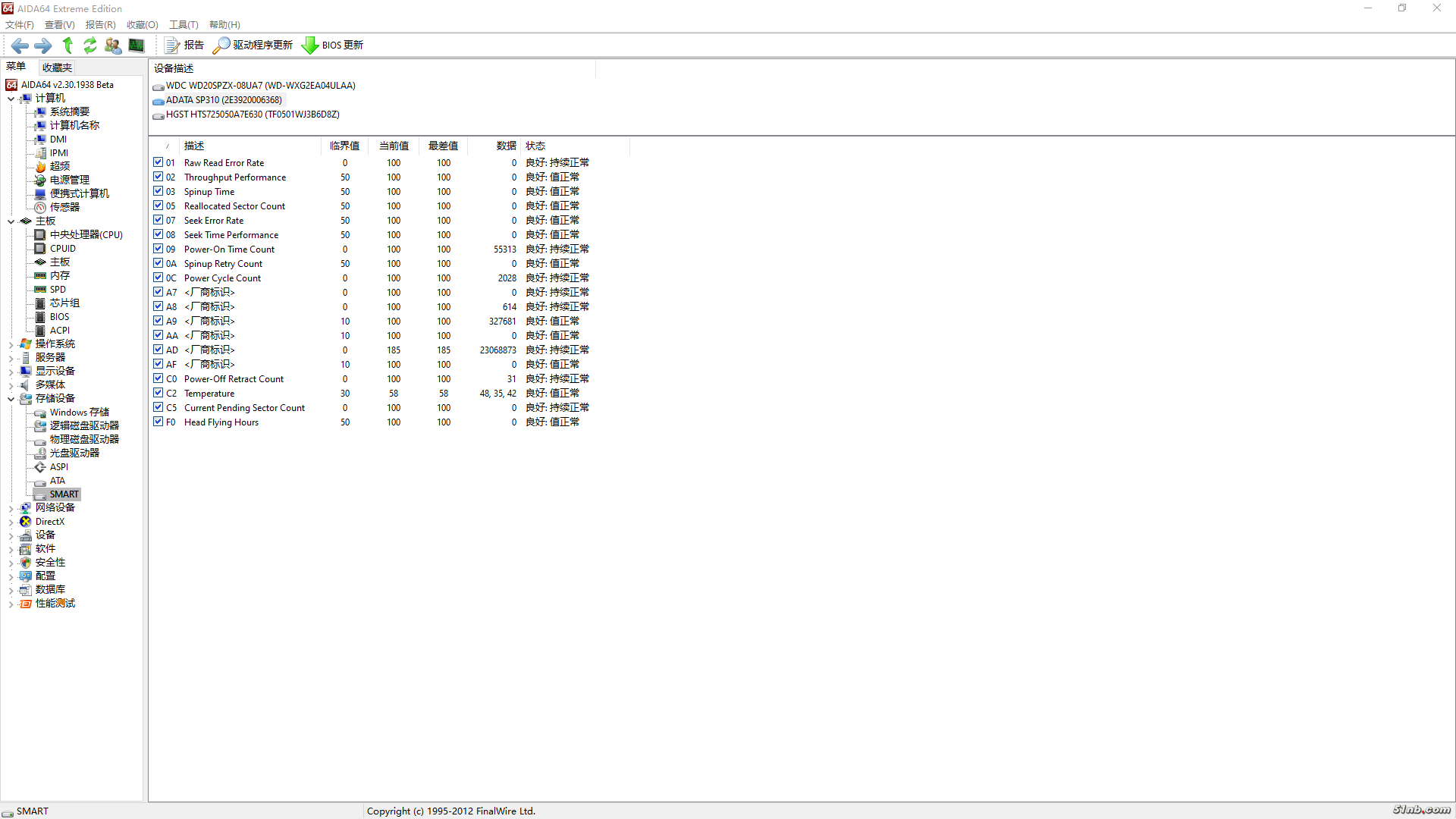Uncheck the Raw Read Error Rate checkbox
The width and height of the screenshot is (1456, 819).
[x=158, y=162]
